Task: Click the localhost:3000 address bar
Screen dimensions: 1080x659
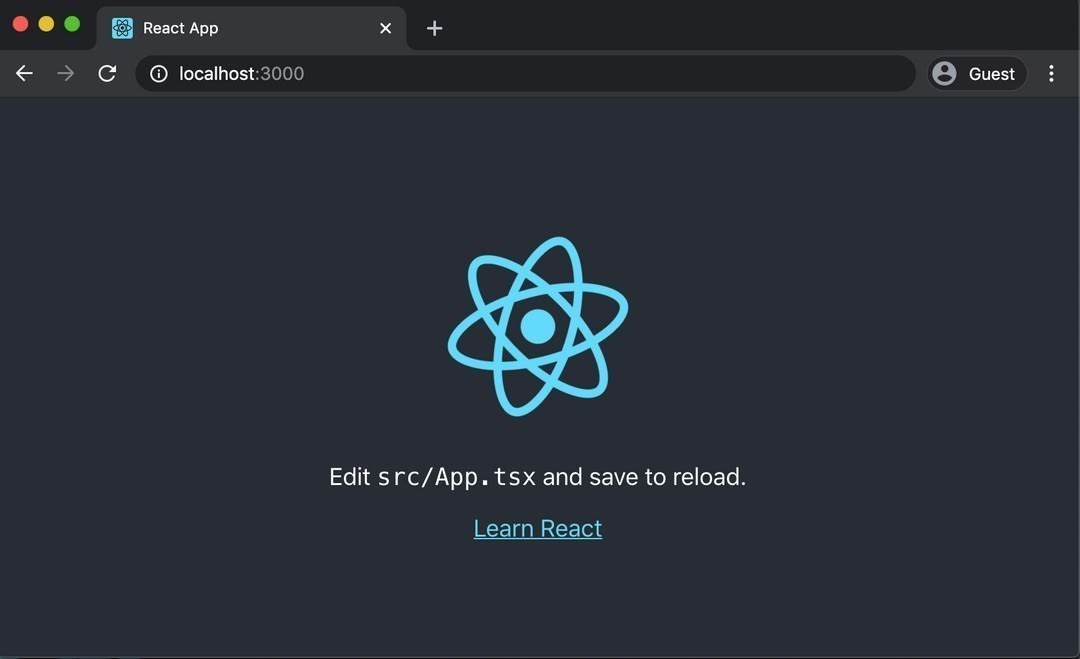Action: coord(400,73)
